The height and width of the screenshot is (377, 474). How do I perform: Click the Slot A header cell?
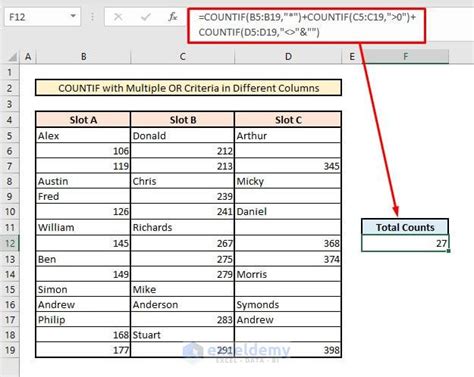[83, 120]
